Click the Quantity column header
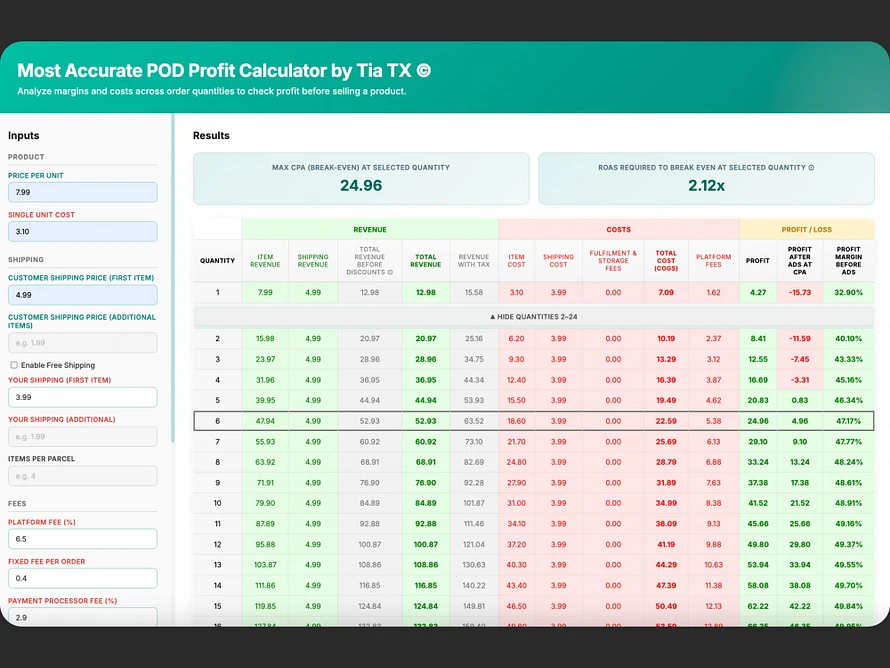Screen dimensions: 890x668 217,261
